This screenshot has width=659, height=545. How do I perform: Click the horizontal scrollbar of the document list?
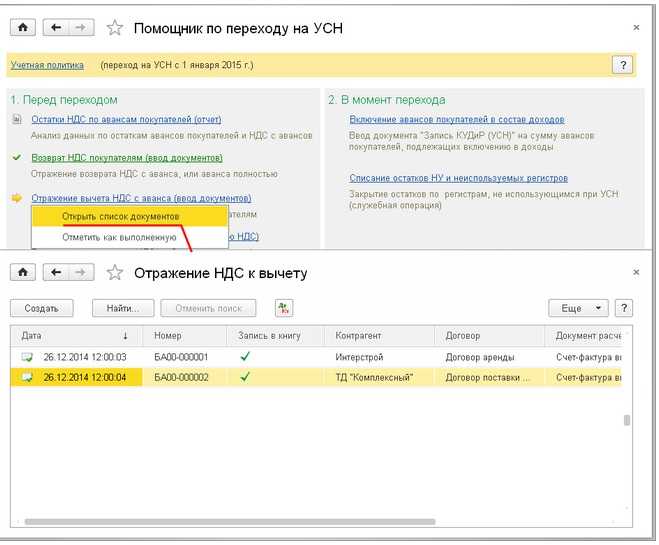(230, 522)
